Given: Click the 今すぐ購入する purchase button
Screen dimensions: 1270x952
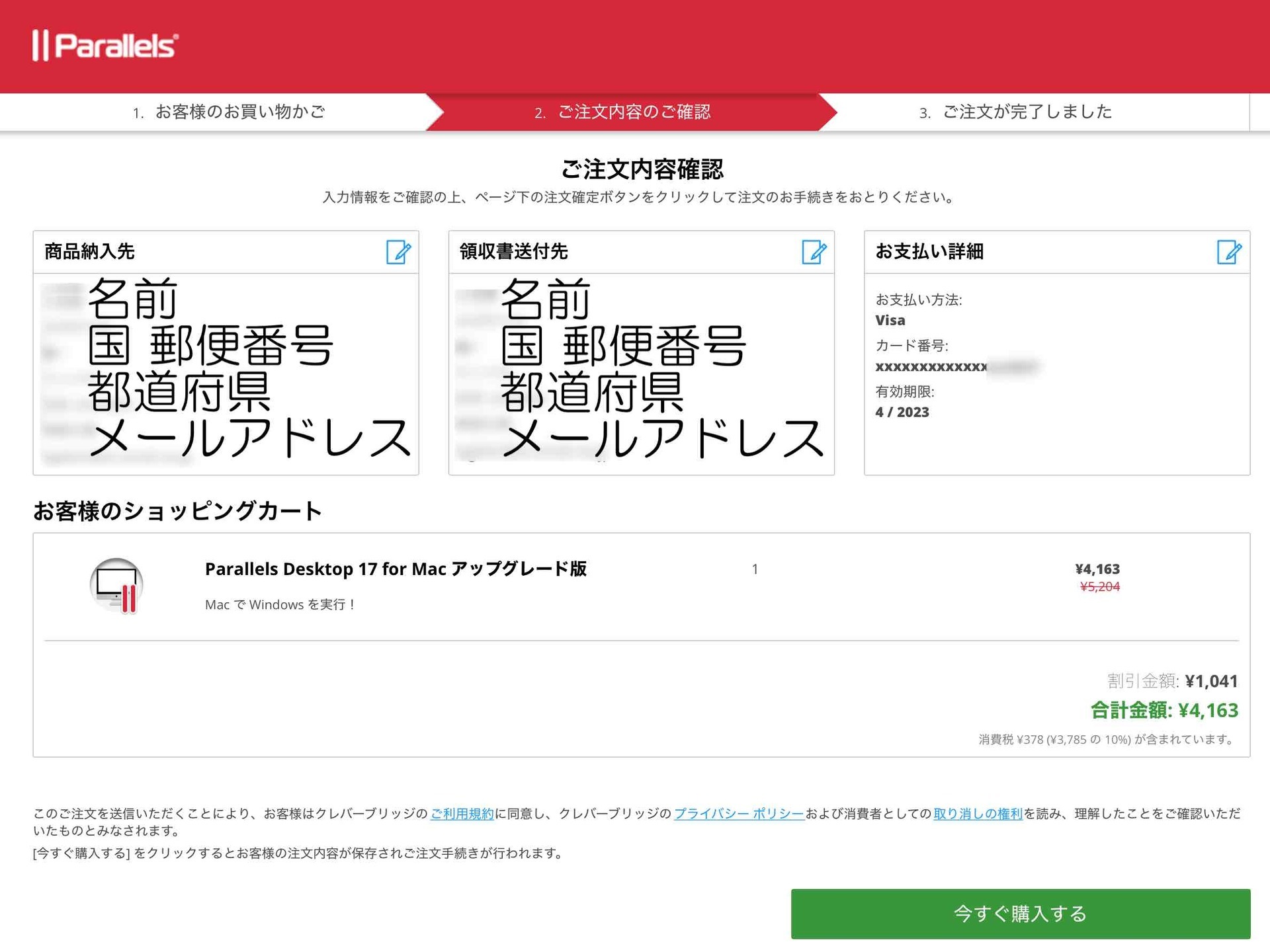Looking at the screenshot, I should (x=1021, y=914).
